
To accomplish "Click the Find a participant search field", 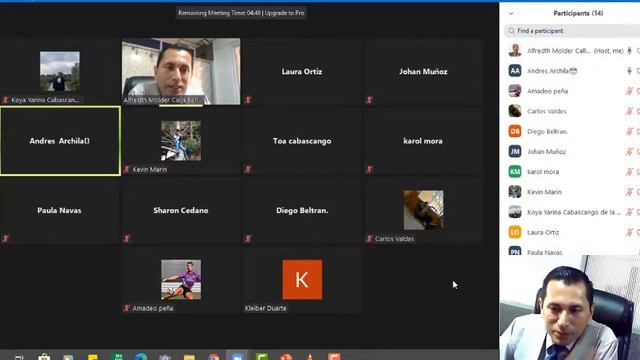I will (x=573, y=31).
